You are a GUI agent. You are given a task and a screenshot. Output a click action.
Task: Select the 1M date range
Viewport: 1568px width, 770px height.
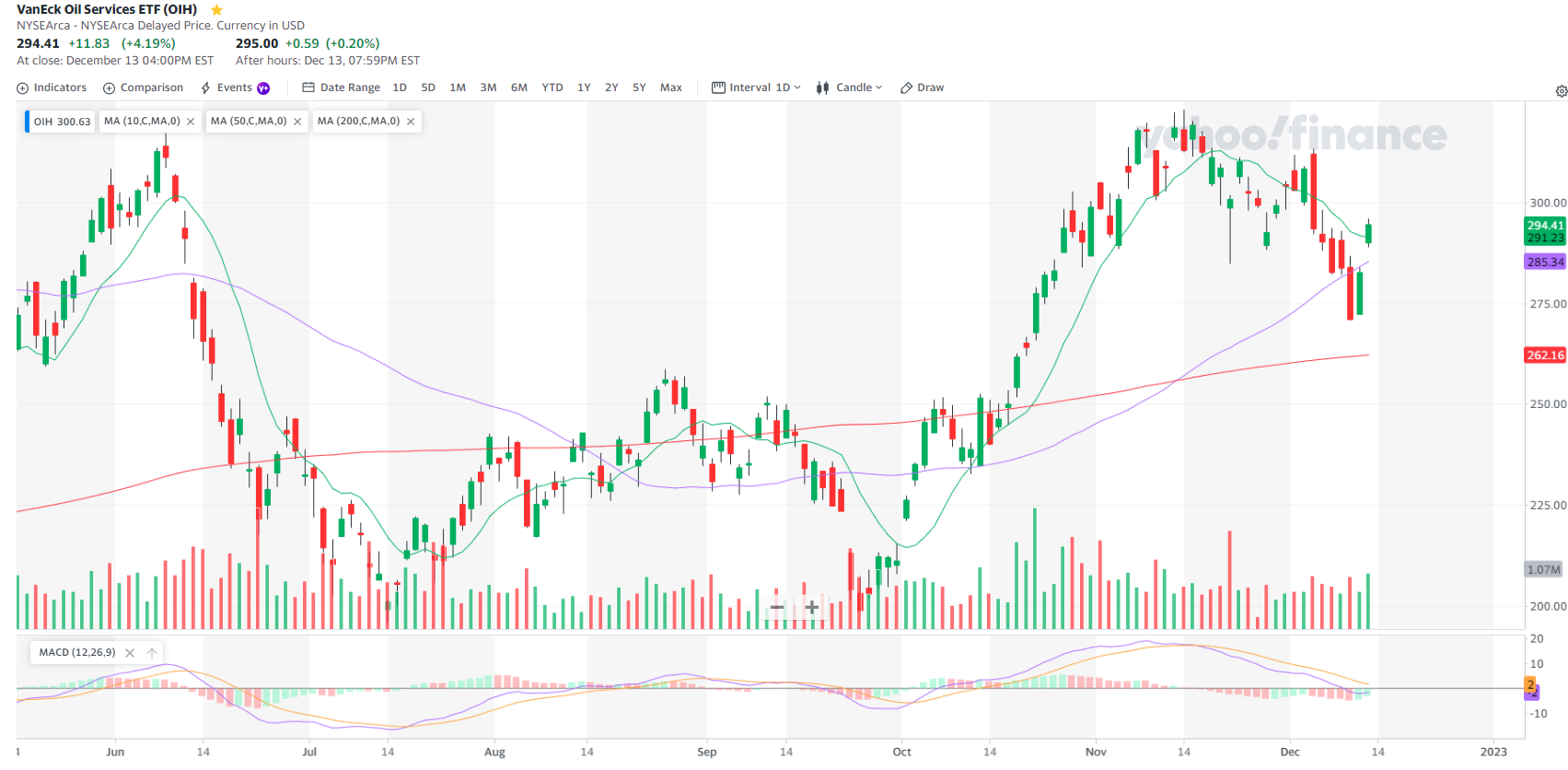pyautogui.click(x=458, y=87)
